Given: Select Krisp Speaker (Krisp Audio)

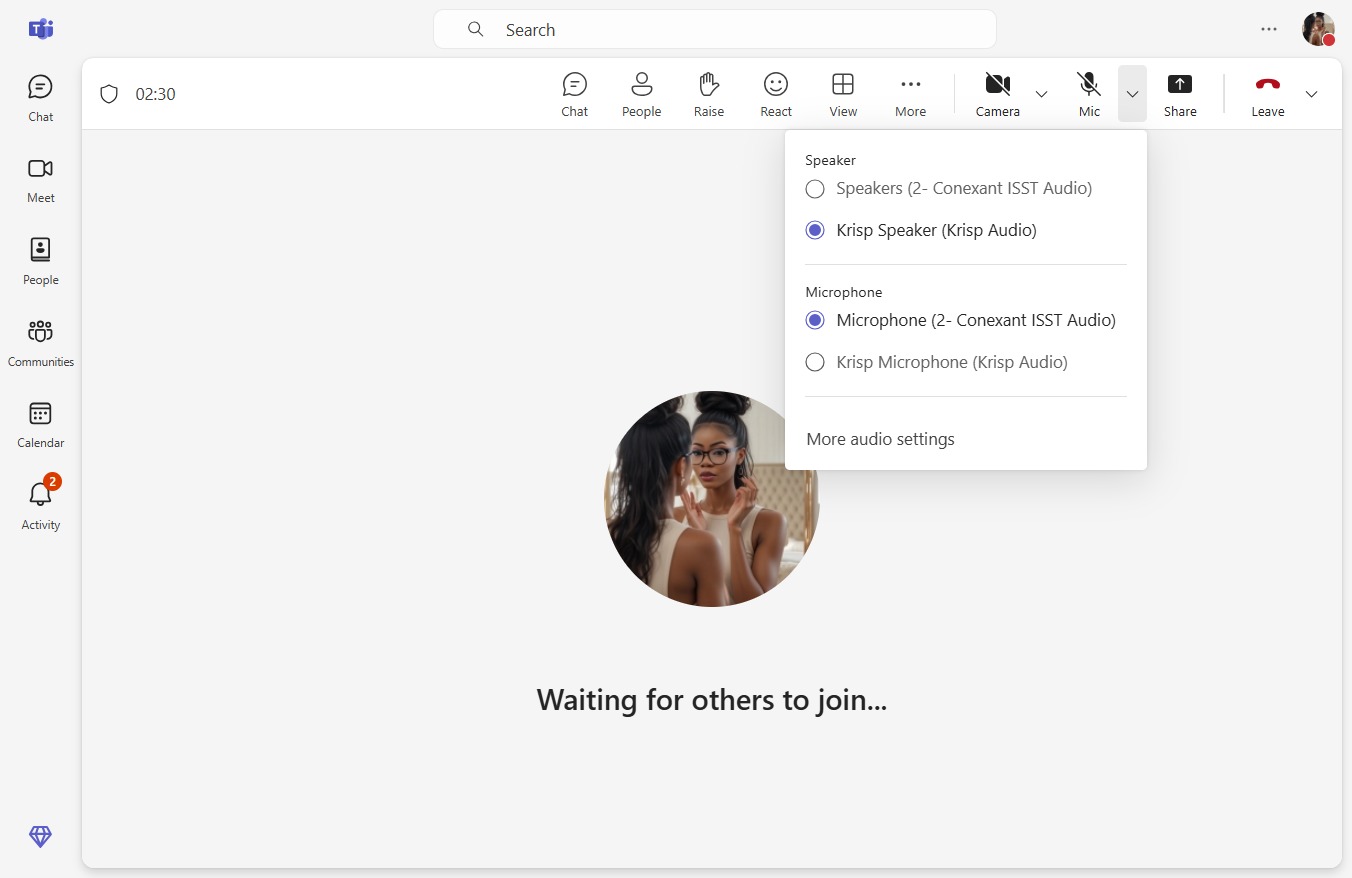Looking at the screenshot, I should click(921, 230).
